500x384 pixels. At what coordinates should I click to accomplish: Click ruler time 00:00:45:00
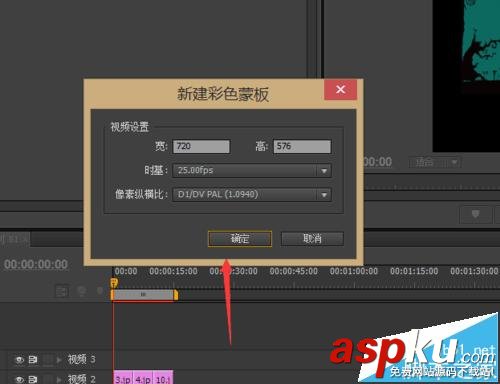pyautogui.click(x=294, y=271)
